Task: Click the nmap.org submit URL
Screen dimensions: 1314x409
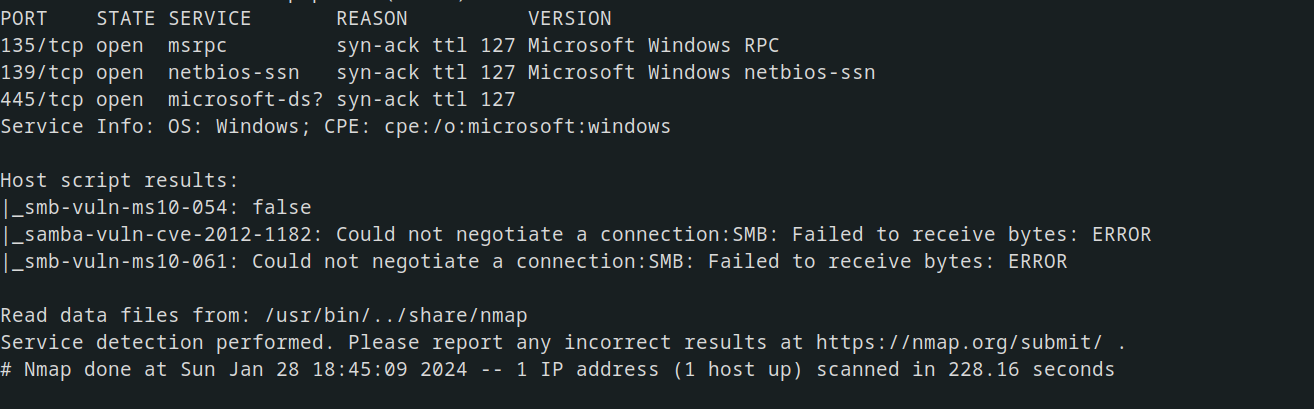Action: click(959, 342)
